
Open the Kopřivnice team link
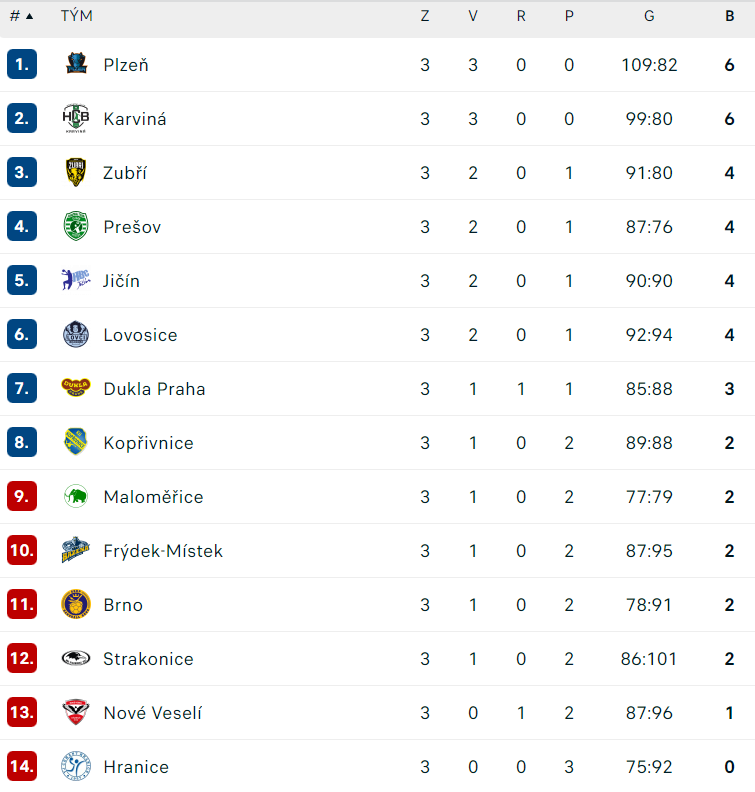(x=148, y=443)
